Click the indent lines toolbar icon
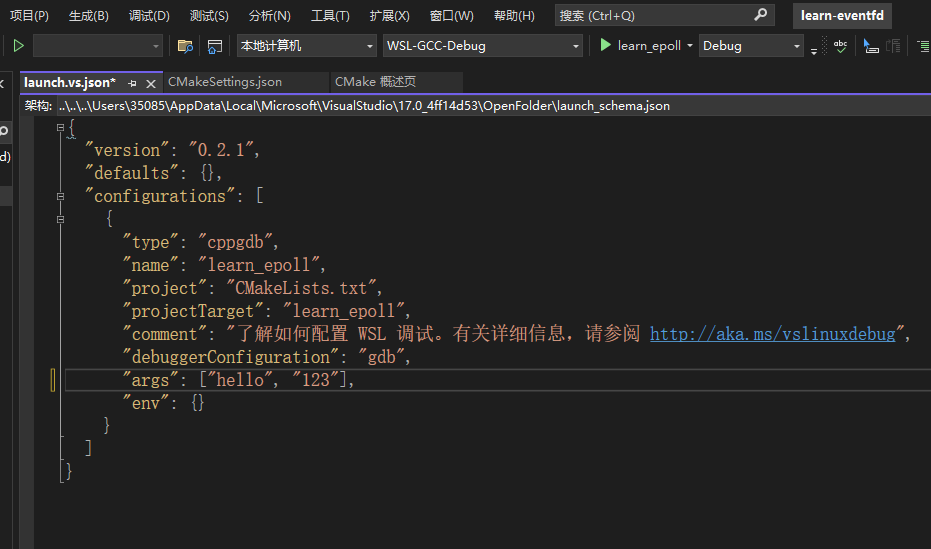Screen dimensions: 931x549 pos(923,46)
